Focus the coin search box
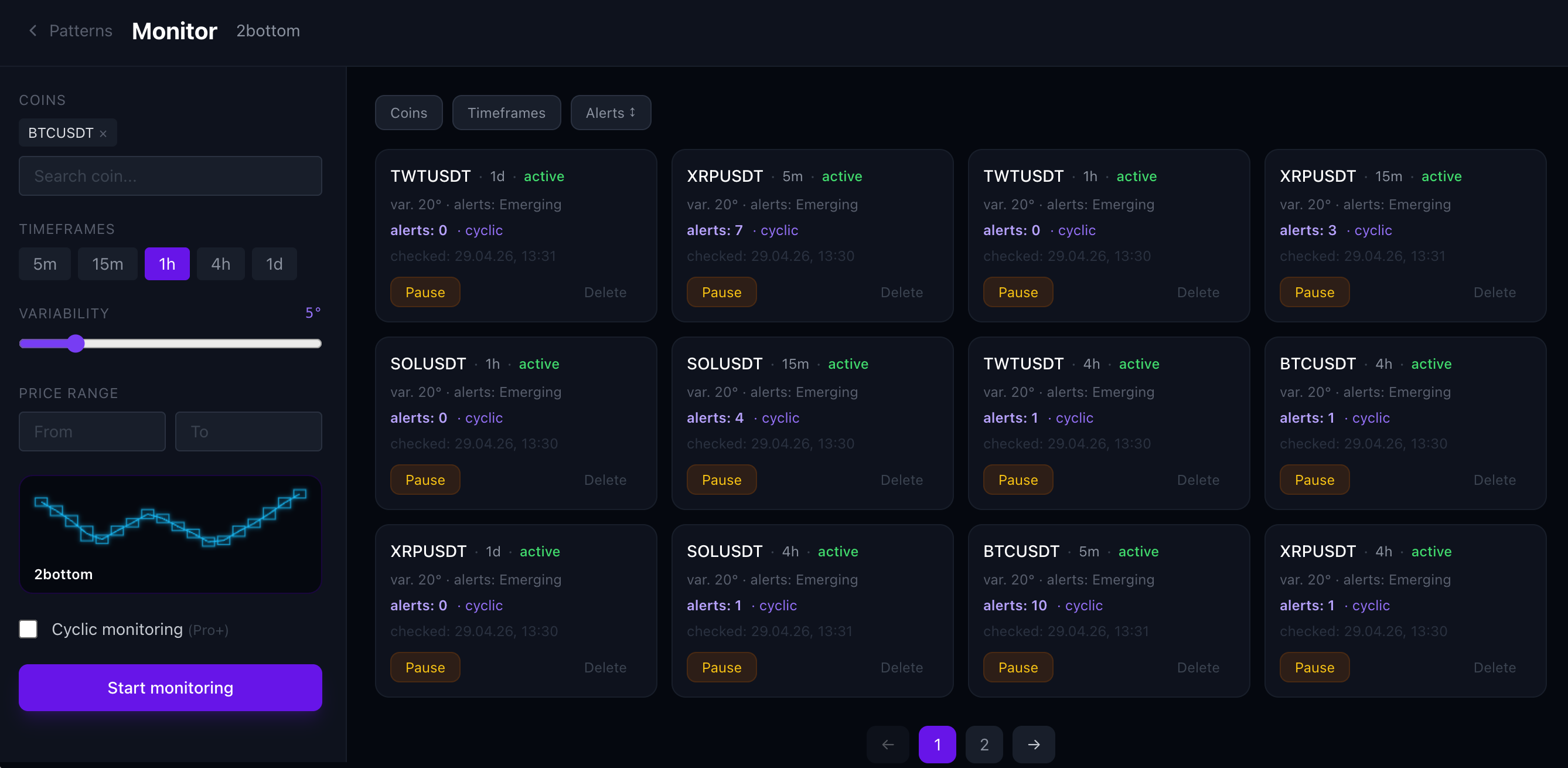 point(170,176)
